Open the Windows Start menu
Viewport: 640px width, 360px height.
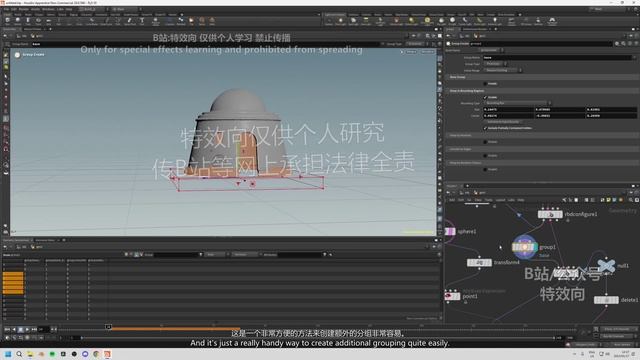point(8,354)
